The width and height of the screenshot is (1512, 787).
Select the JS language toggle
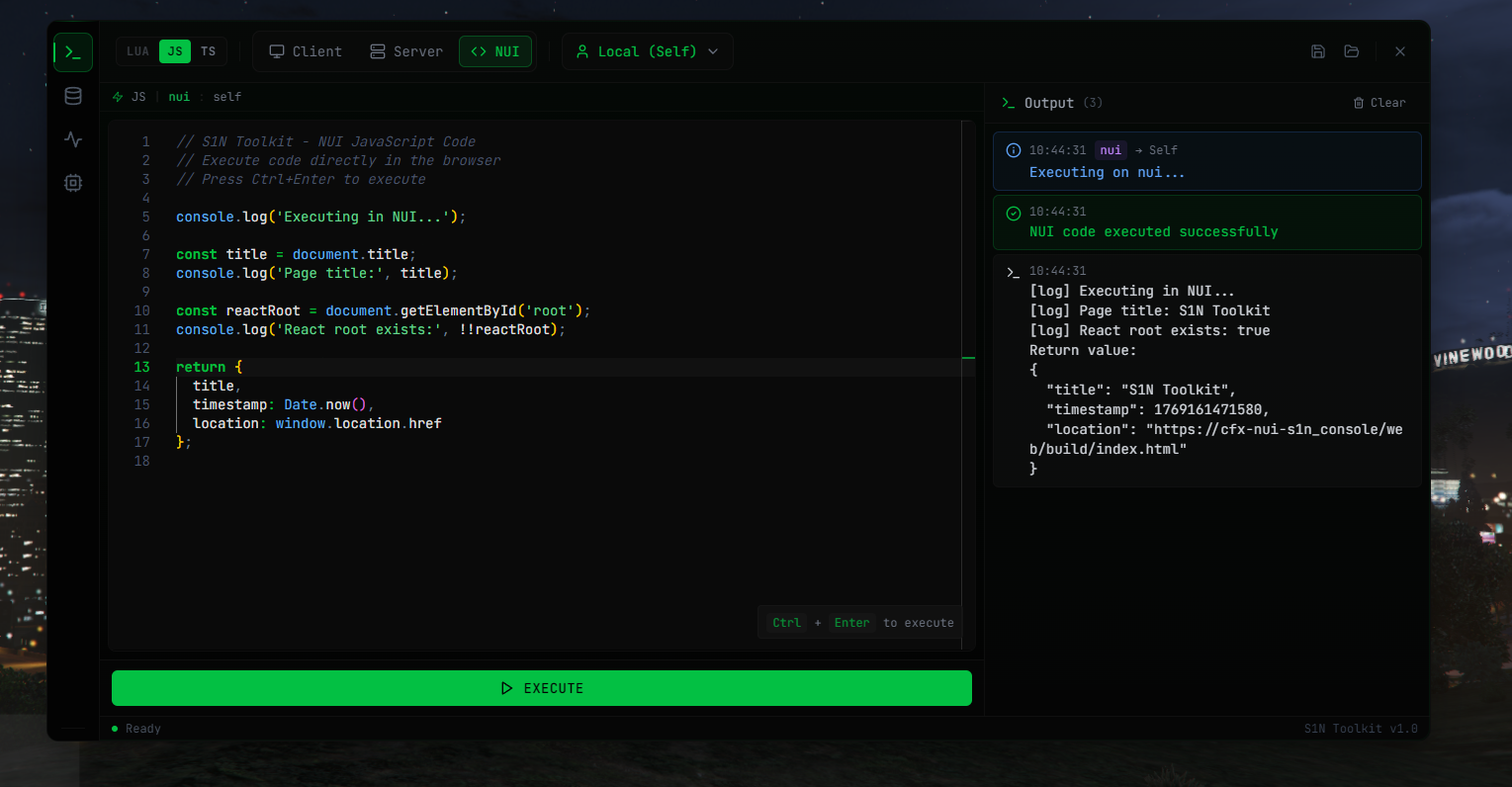coord(175,51)
